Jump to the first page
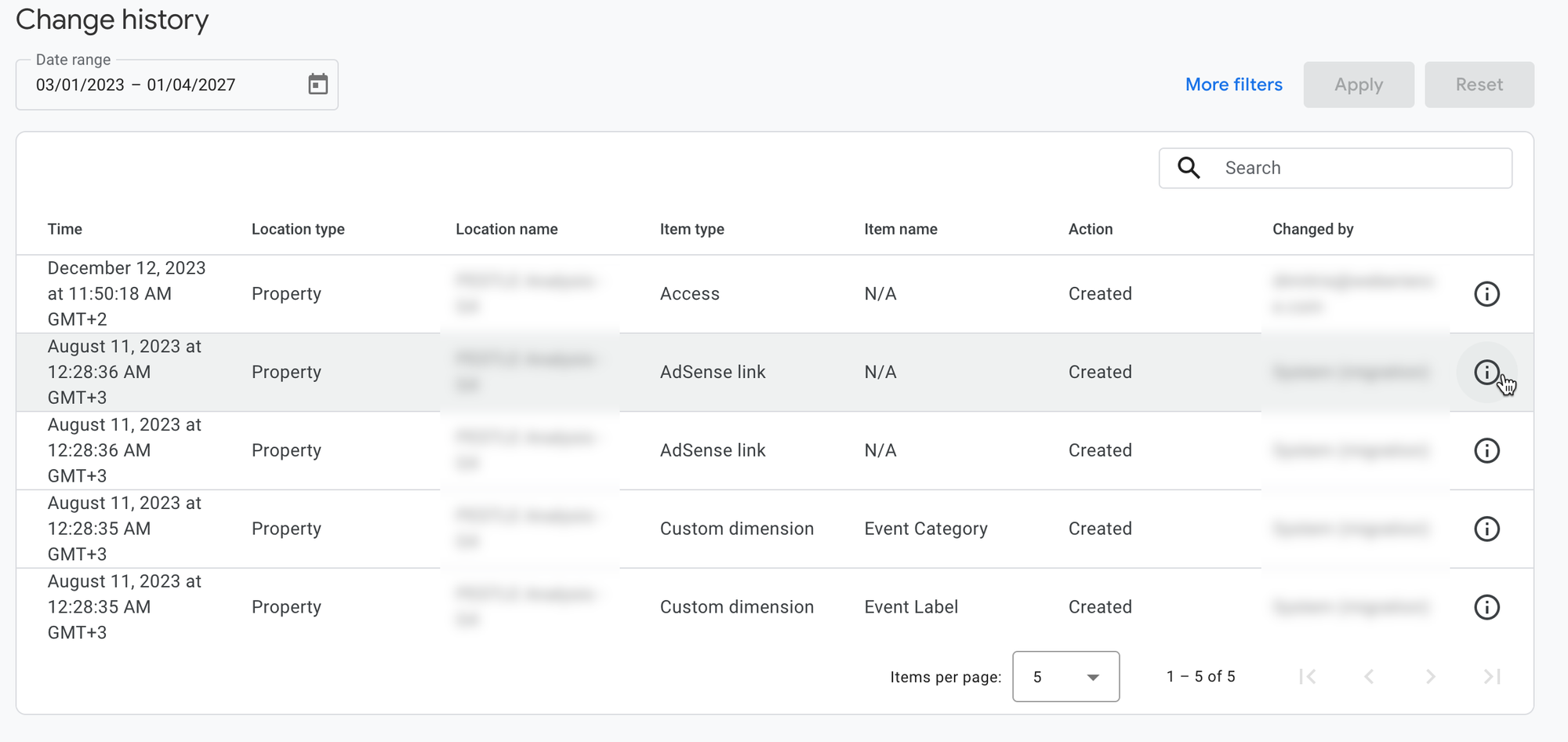1568x742 pixels. pos(1308,676)
